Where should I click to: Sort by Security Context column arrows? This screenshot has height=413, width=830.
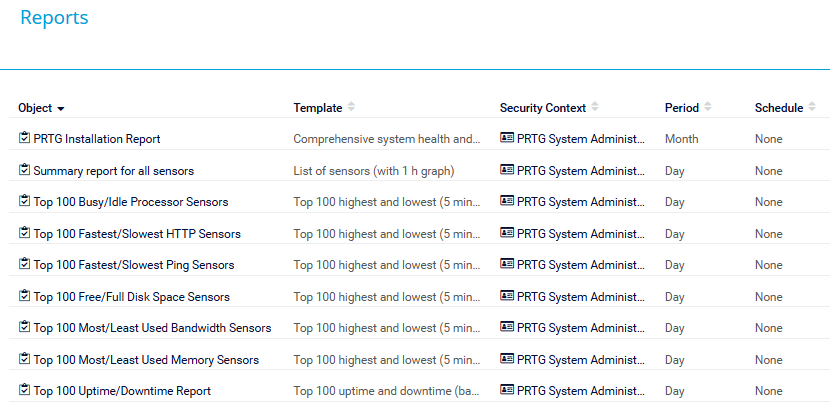tap(595, 107)
